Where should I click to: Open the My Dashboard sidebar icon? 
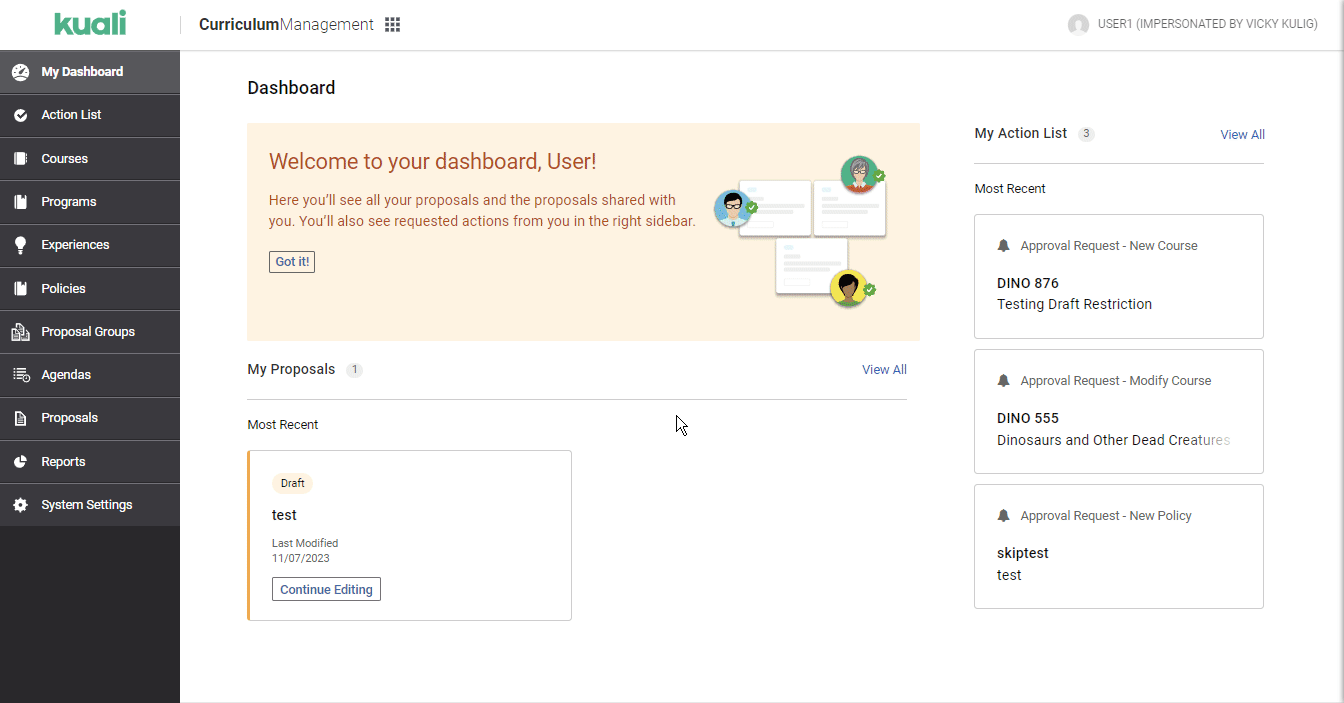click(x=20, y=71)
